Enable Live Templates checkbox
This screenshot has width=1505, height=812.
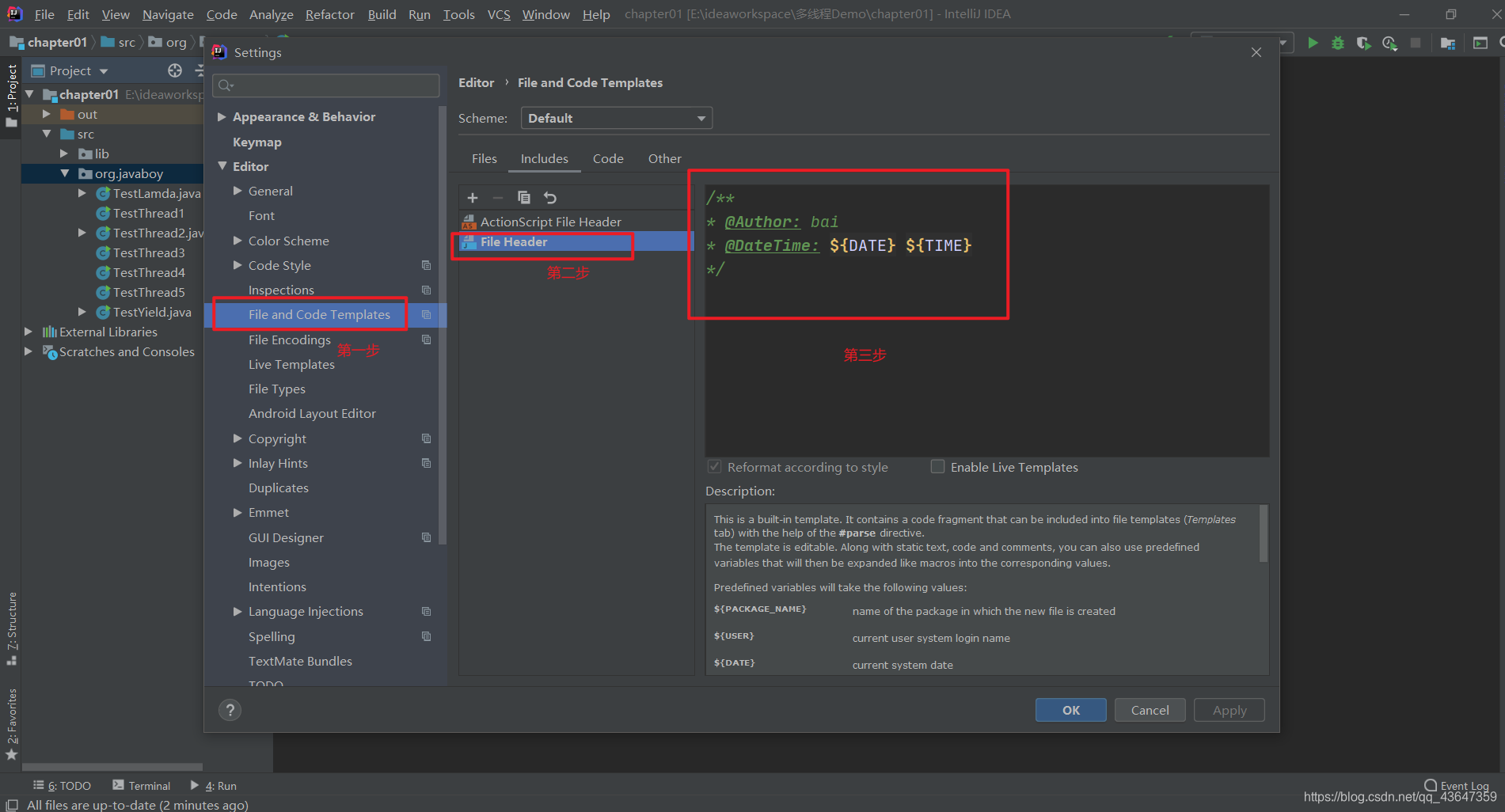point(937,467)
